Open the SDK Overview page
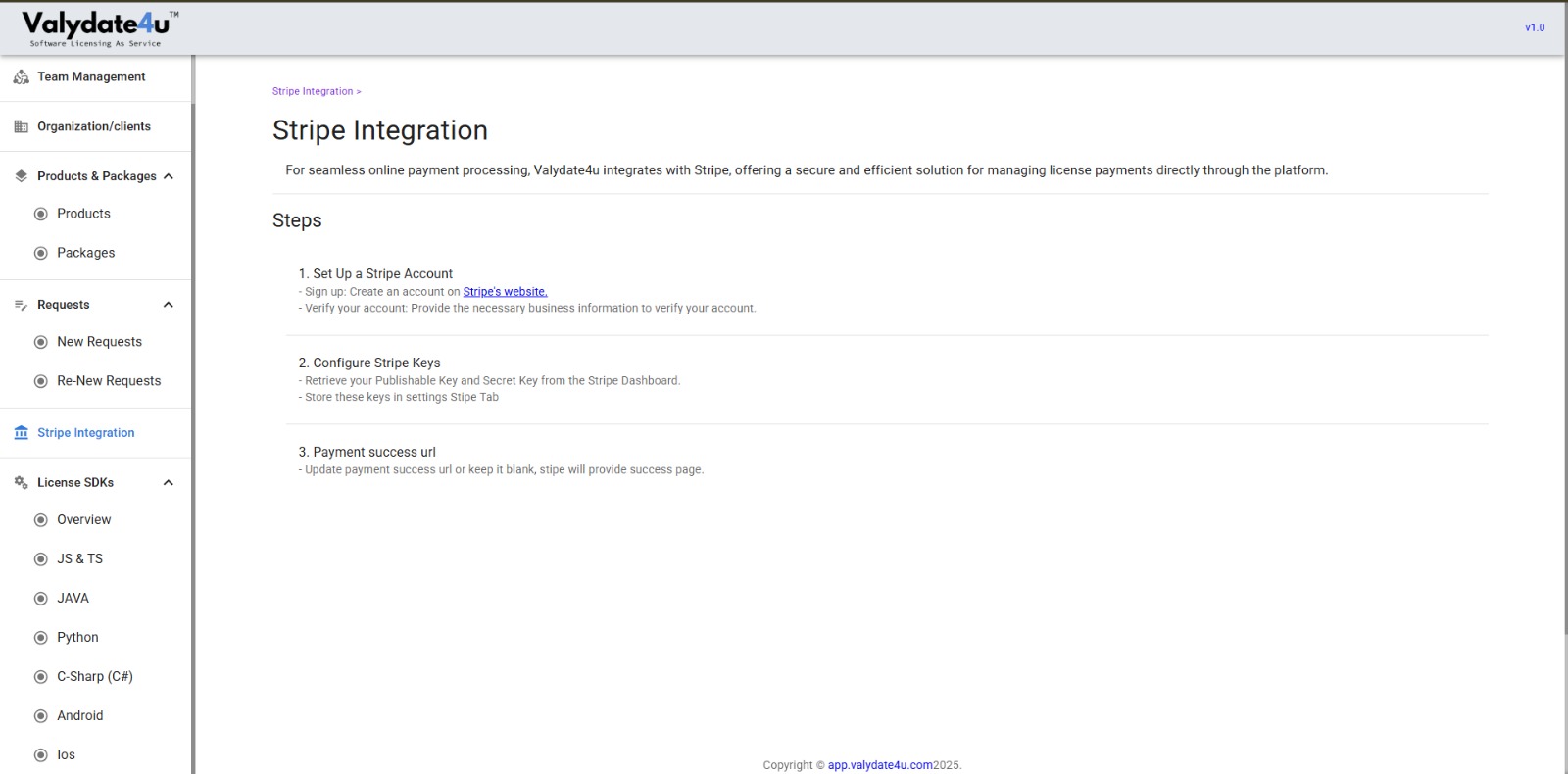 pyautogui.click(x=84, y=520)
